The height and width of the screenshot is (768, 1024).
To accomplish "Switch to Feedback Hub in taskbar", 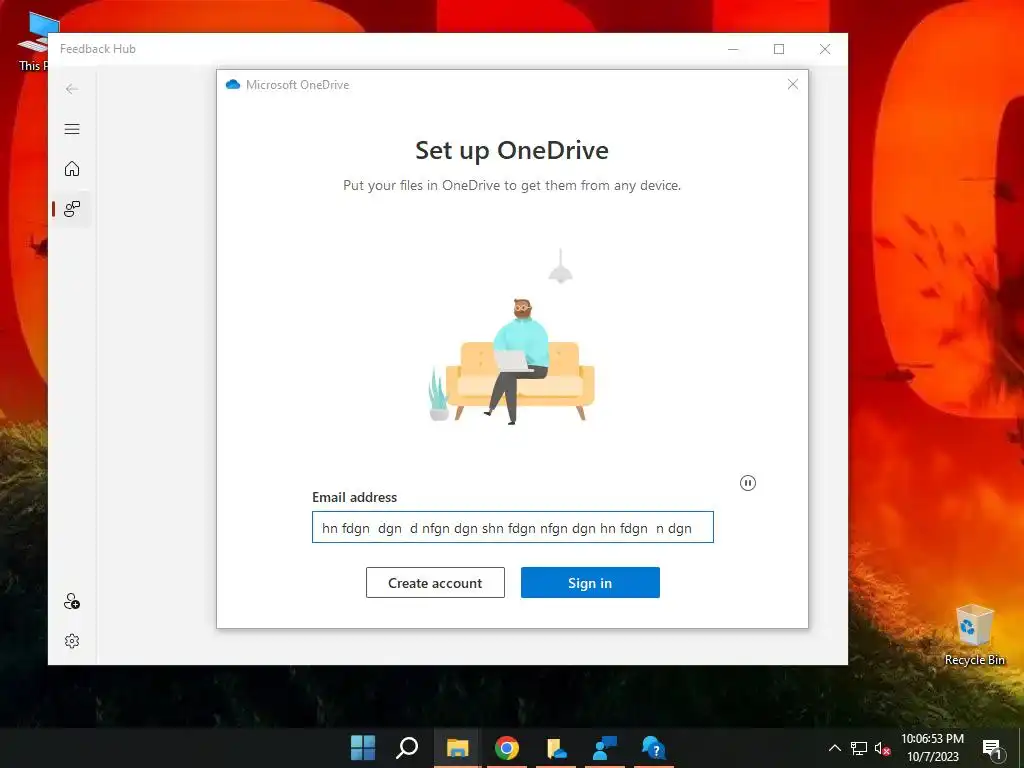I will 605,748.
